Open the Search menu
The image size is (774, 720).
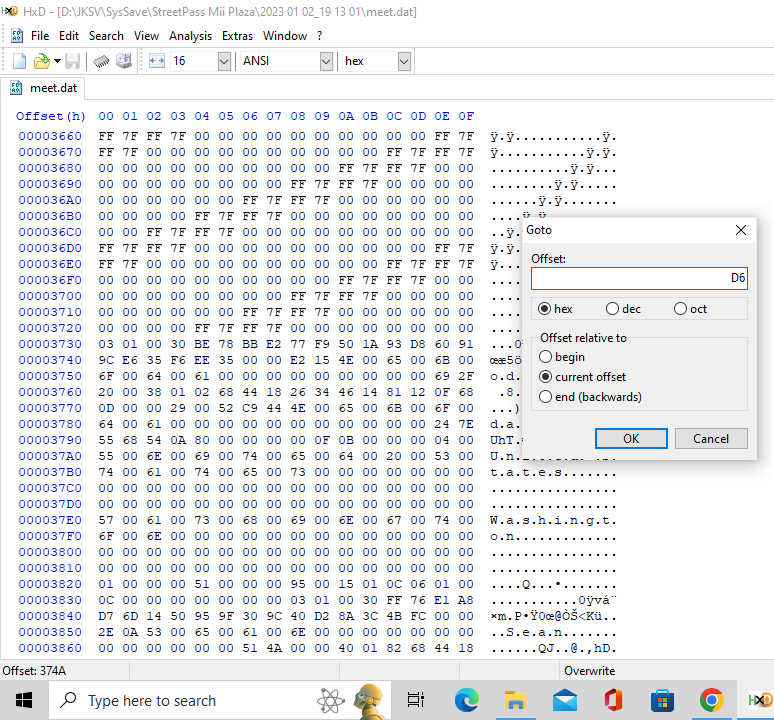coord(106,36)
